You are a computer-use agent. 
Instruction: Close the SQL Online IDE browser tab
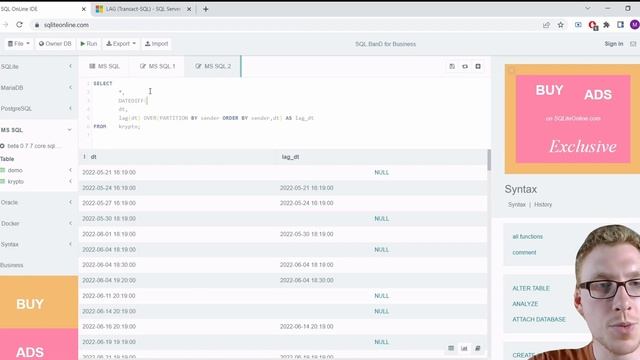84,9
